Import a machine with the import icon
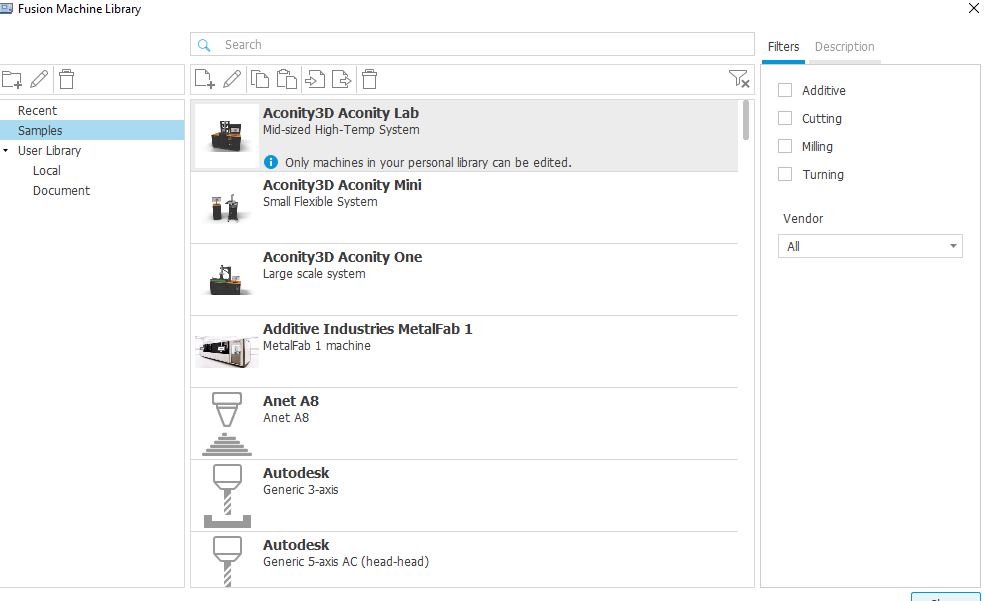The width and height of the screenshot is (985, 601). click(x=315, y=79)
